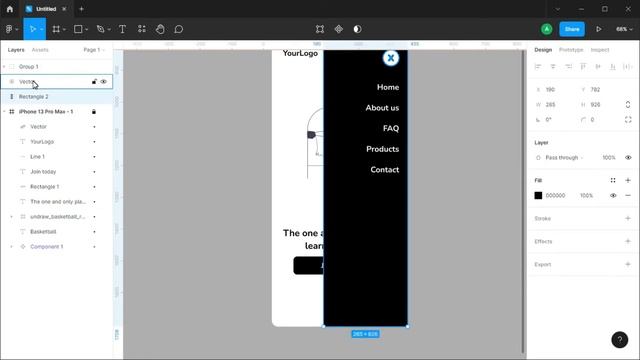
Task: Switch to the Layers tab
Action: click(16, 50)
